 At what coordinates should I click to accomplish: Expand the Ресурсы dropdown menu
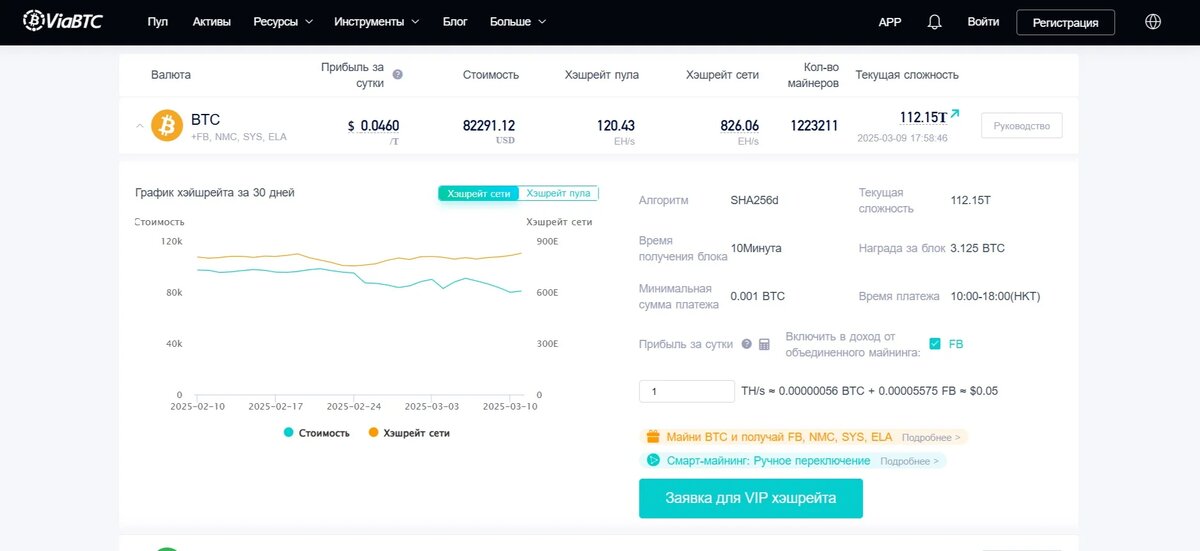click(x=283, y=22)
